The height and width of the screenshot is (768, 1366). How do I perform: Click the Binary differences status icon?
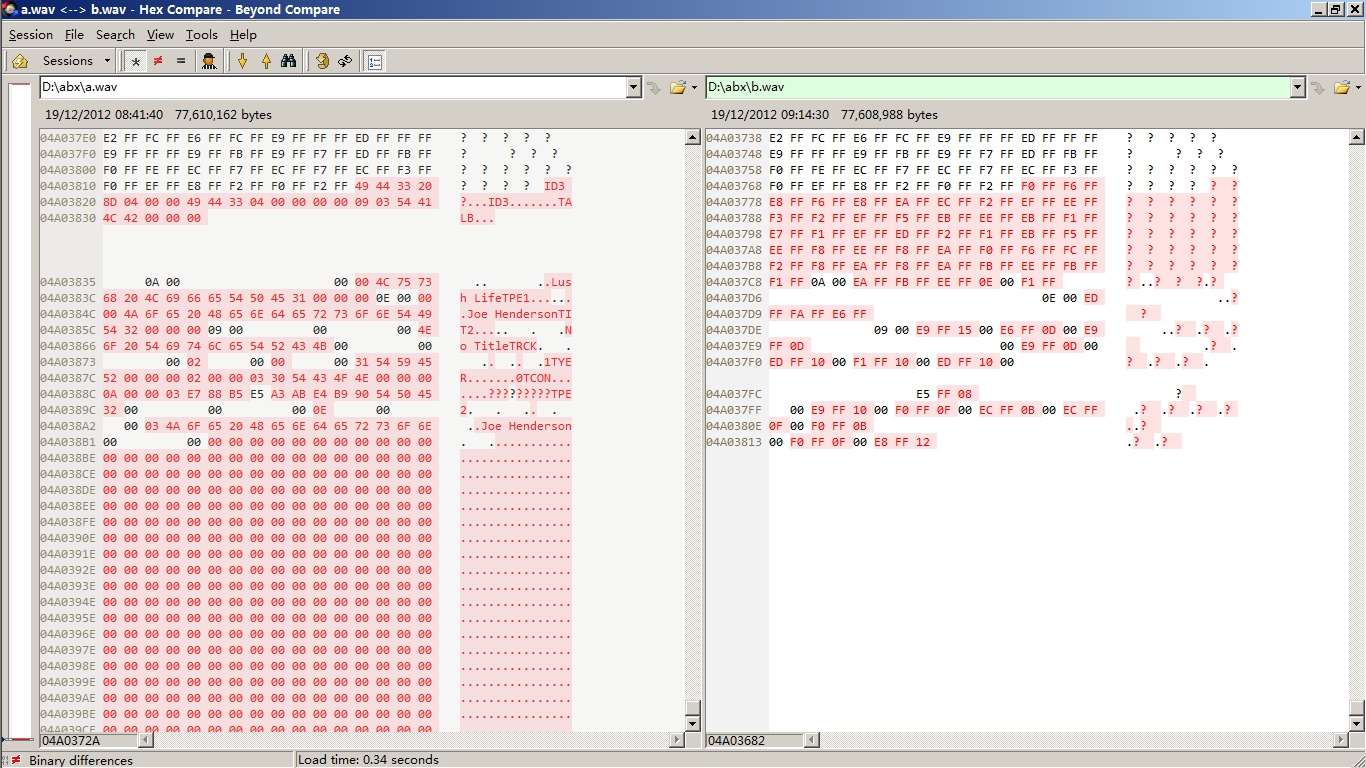point(15,760)
